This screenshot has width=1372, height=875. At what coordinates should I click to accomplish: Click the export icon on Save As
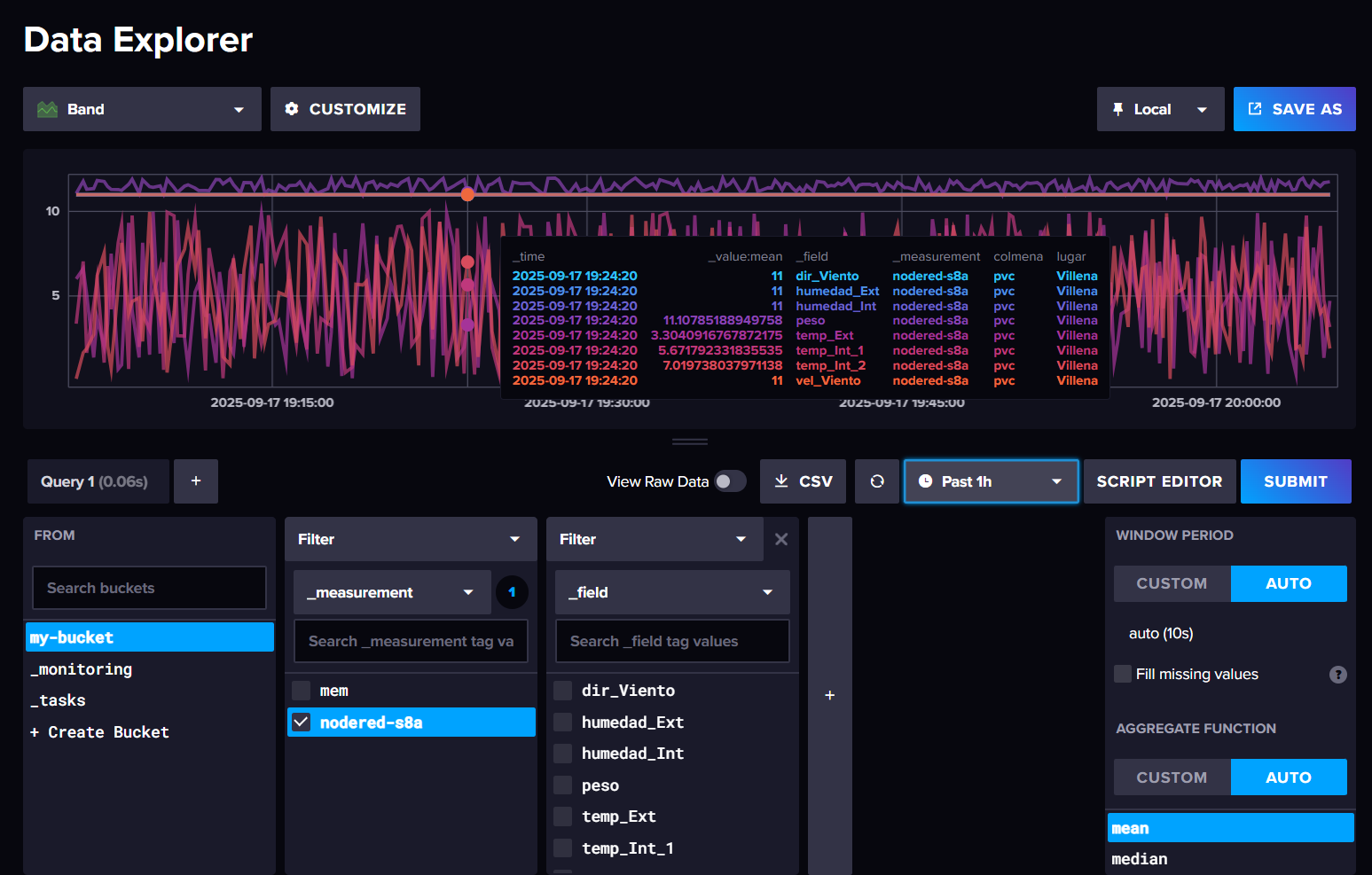pos(1254,108)
